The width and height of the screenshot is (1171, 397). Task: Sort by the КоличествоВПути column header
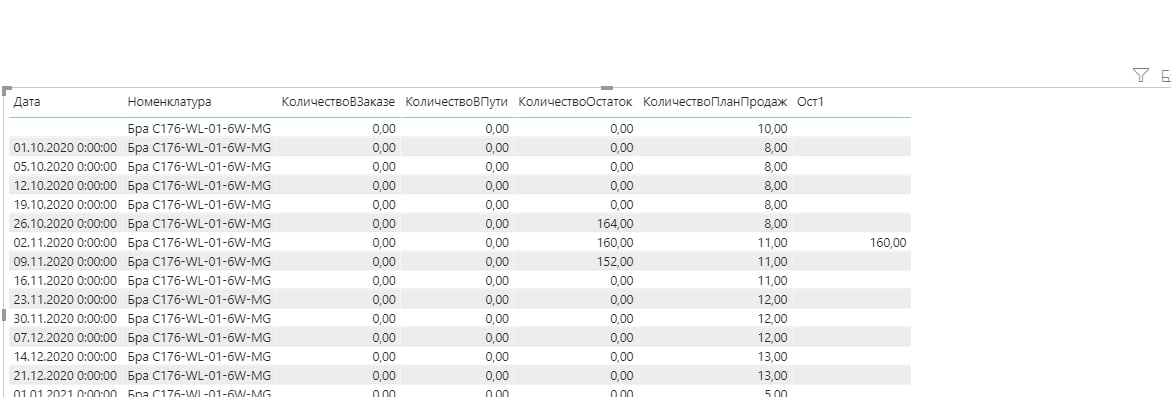click(456, 102)
